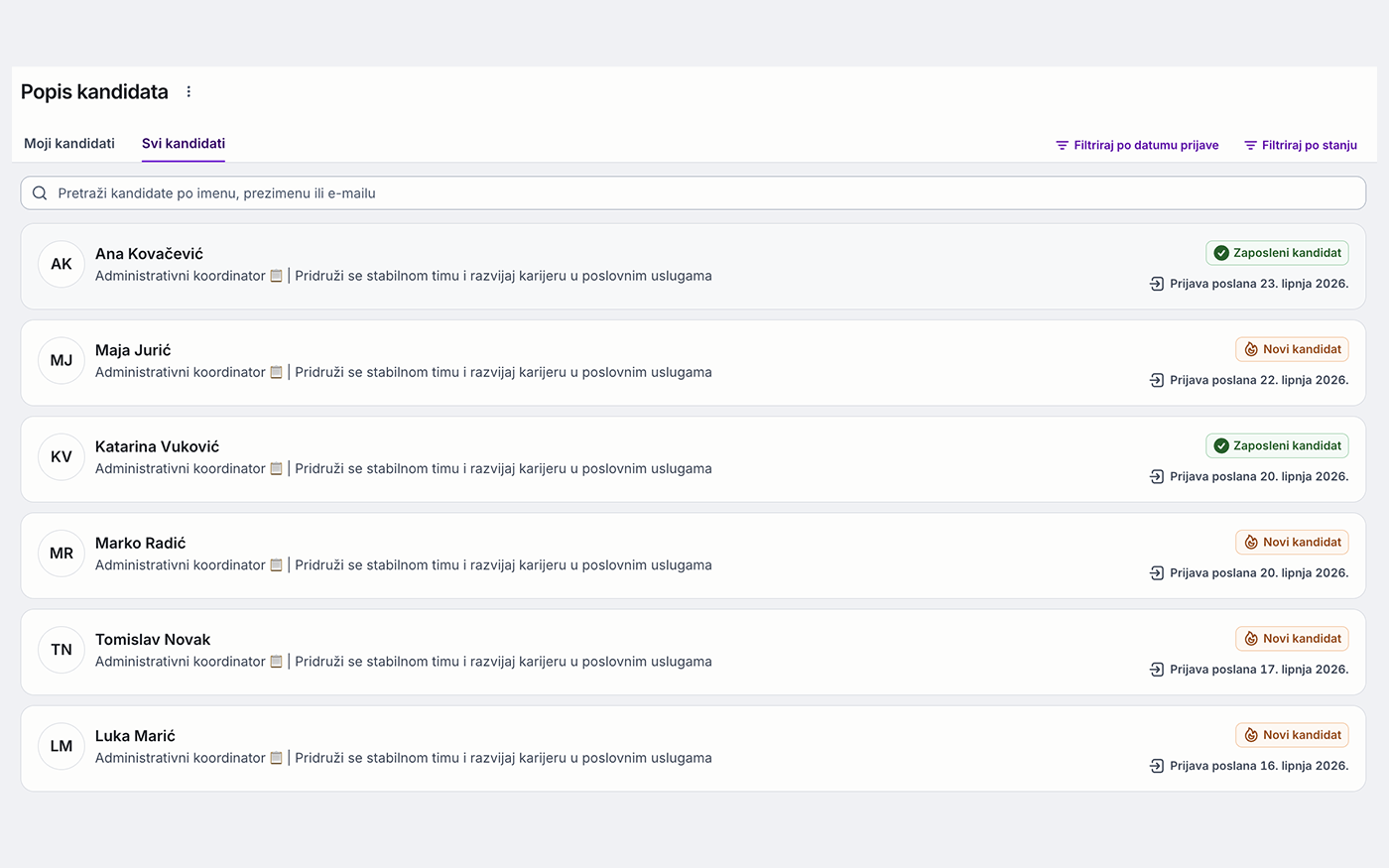Click the flame icon in Tomislav Novak's badge
Viewport: 1389px width, 868px height.
1251,638
